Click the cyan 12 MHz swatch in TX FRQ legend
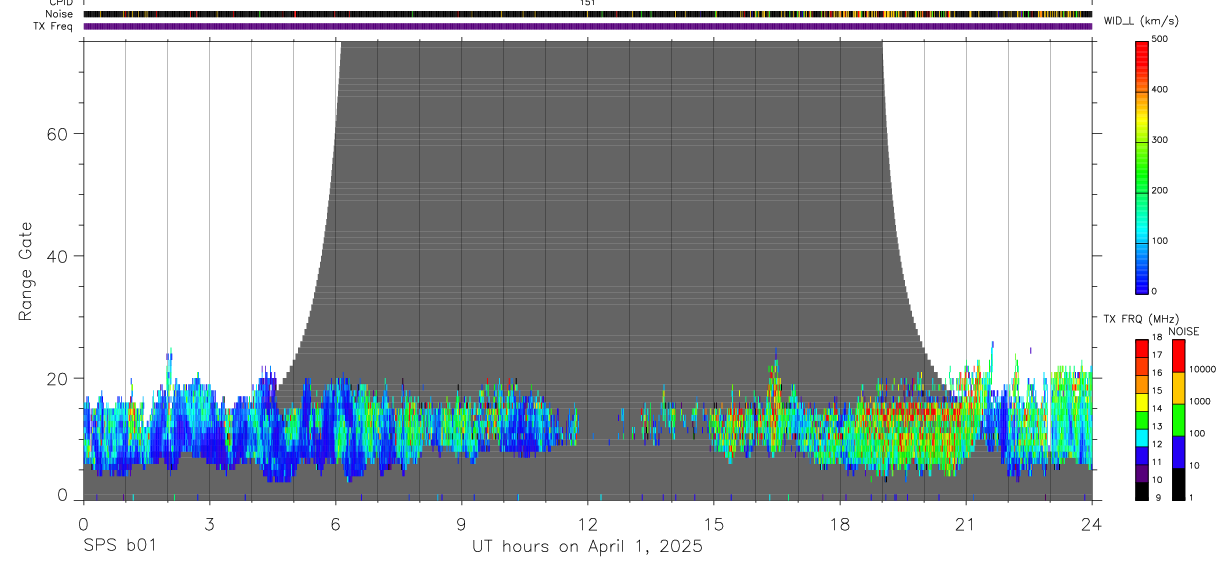The width and height of the screenshot is (1228, 567). tap(1142, 438)
